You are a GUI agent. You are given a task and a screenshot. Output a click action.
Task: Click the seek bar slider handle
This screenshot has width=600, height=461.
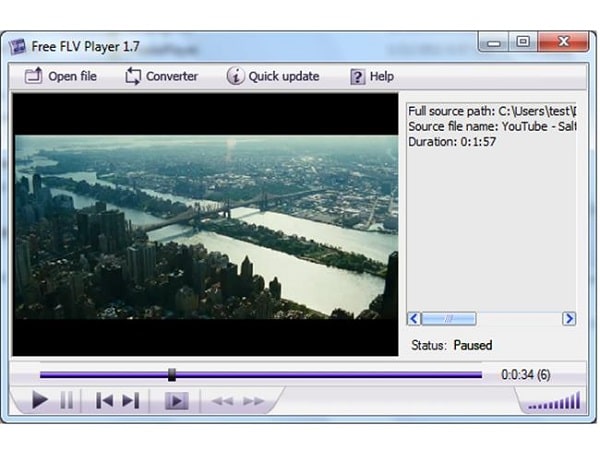[x=172, y=375]
